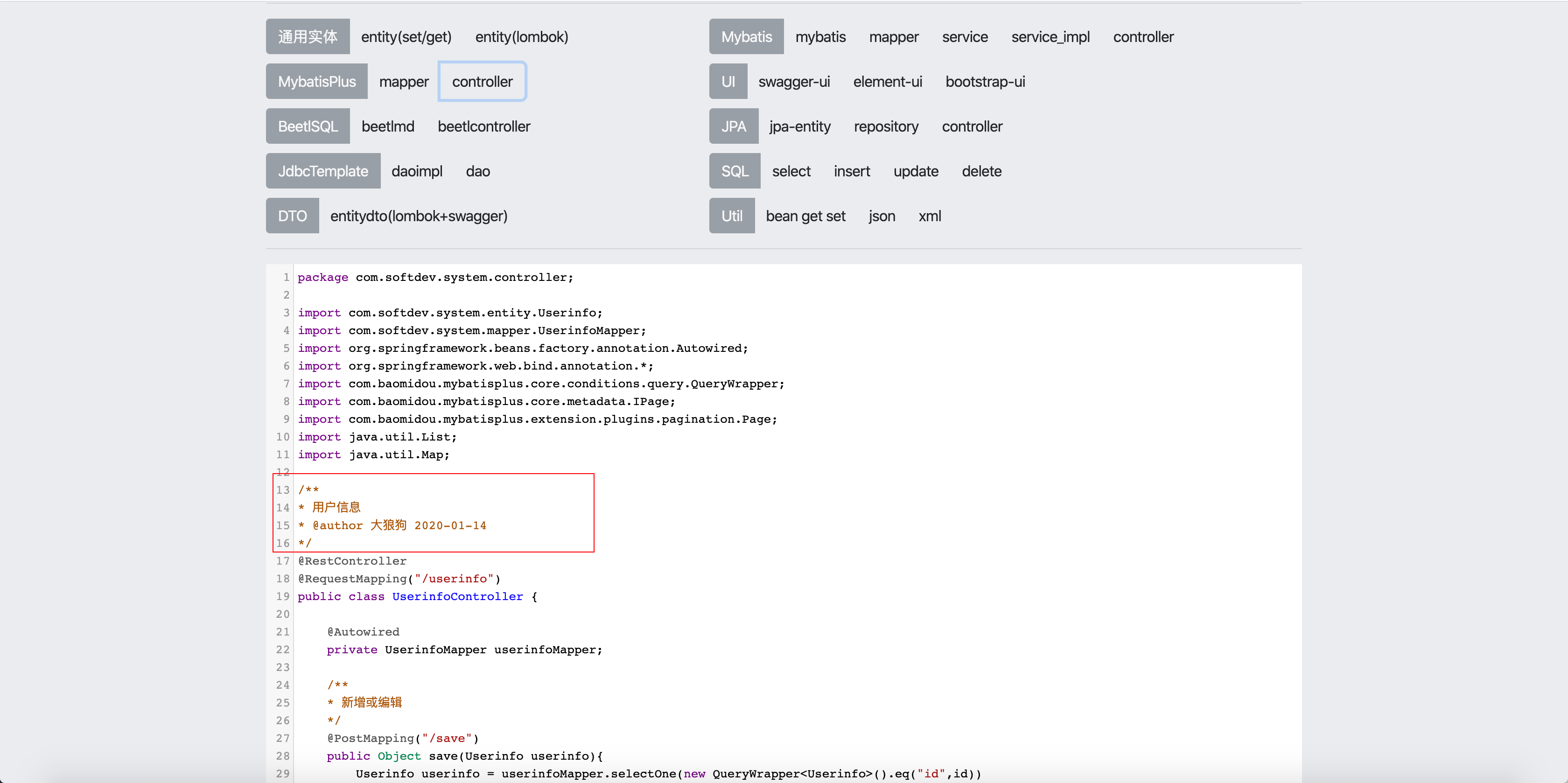Viewport: 1568px width, 783px height.
Task: Generate the jpa-entity code
Action: click(x=799, y=126)
